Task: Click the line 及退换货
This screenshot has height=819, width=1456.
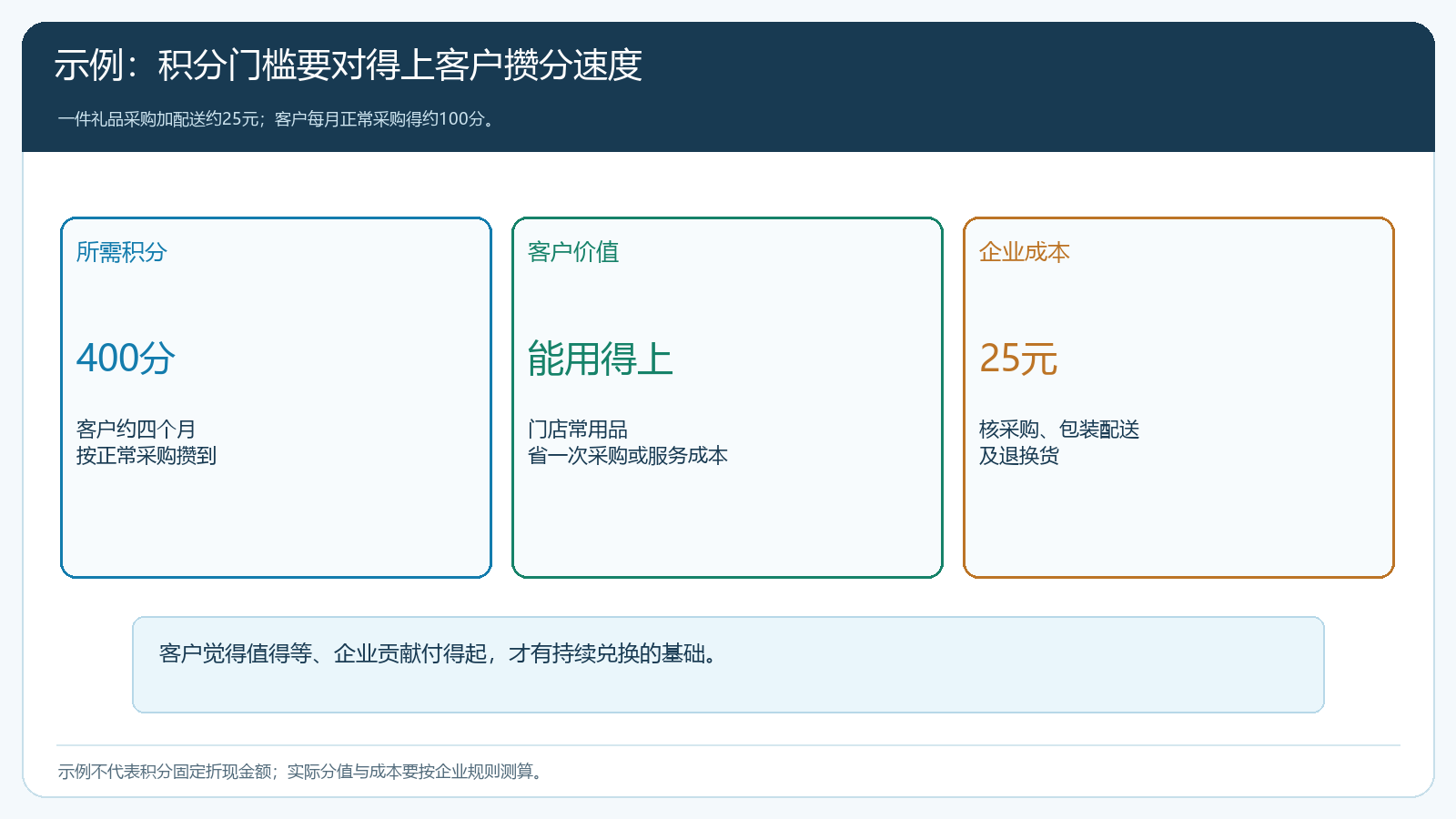Action: pos(1019,456)
